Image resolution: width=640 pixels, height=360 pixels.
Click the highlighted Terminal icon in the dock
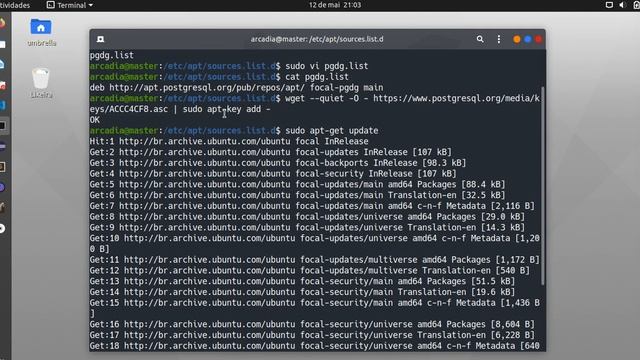pyautogui.click(x=3, y=126)
